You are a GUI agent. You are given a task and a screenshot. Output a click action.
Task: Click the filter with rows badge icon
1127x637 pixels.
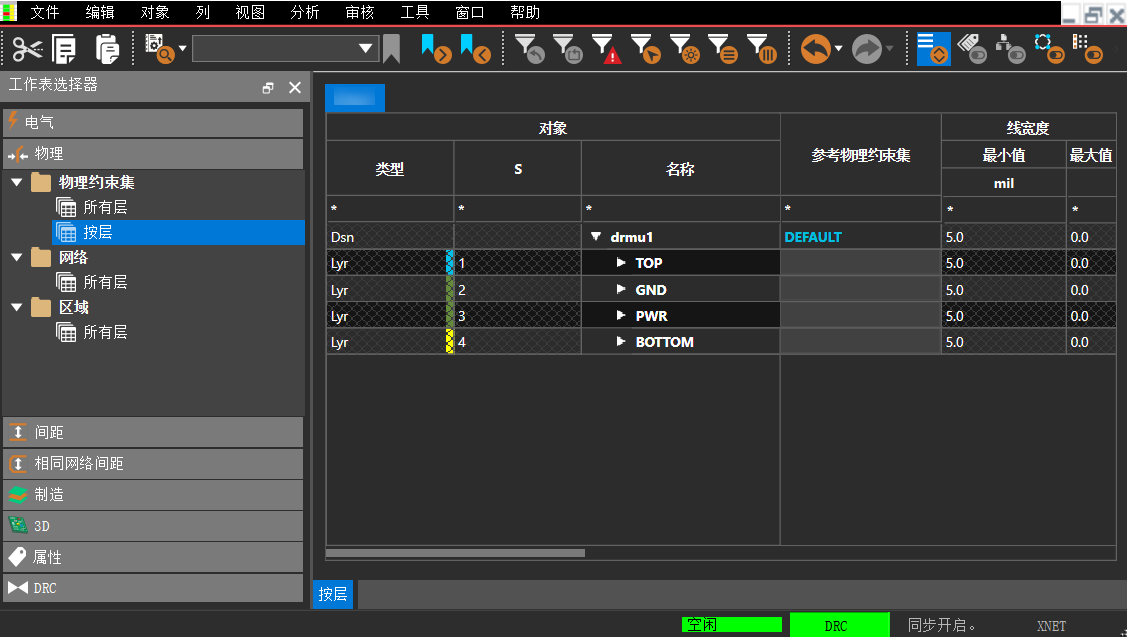722,49
